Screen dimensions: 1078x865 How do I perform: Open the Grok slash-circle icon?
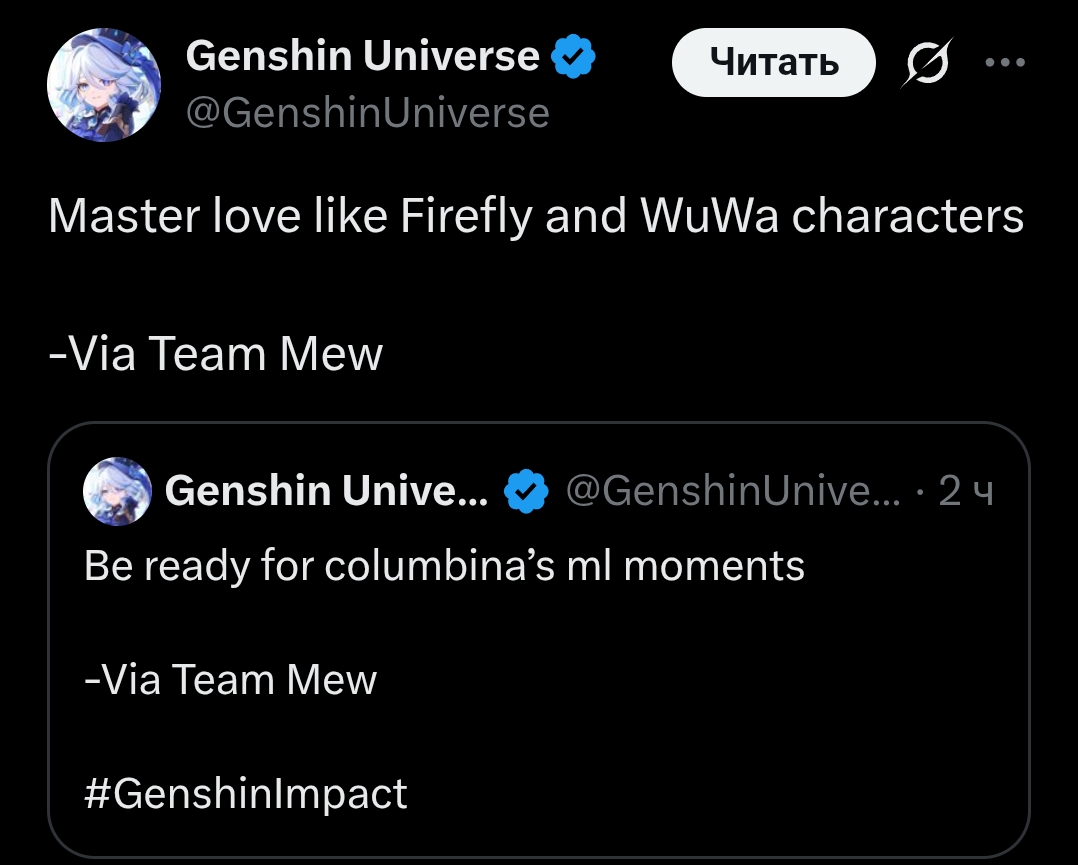[927, 64]
